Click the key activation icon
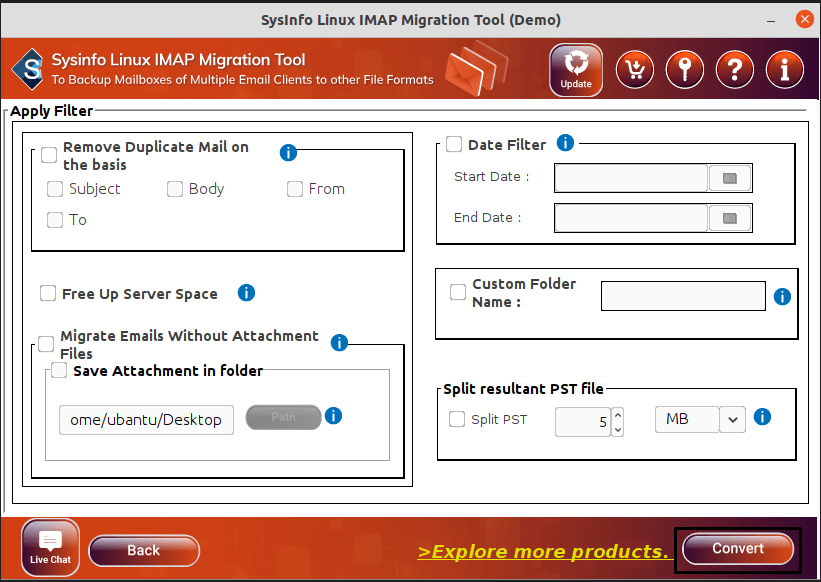 click(684, 70)
